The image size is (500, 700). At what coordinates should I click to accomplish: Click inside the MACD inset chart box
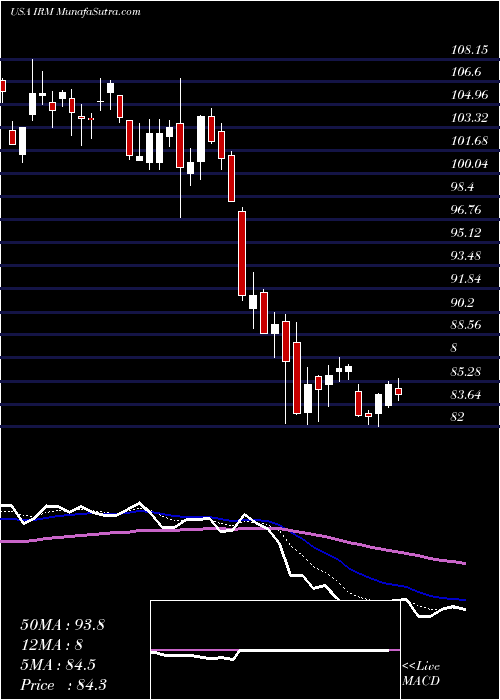coord(275,650)
